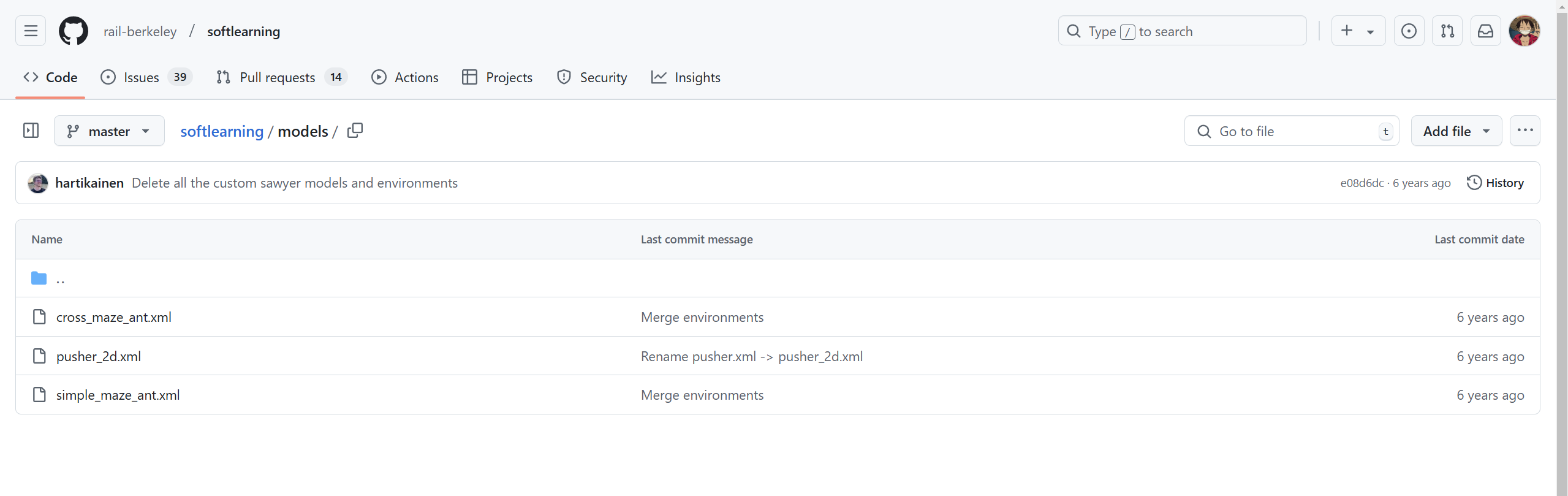The image size is (1568, 496).
Task: Open the issues inbox icon in header
Action: (1409, 31)
